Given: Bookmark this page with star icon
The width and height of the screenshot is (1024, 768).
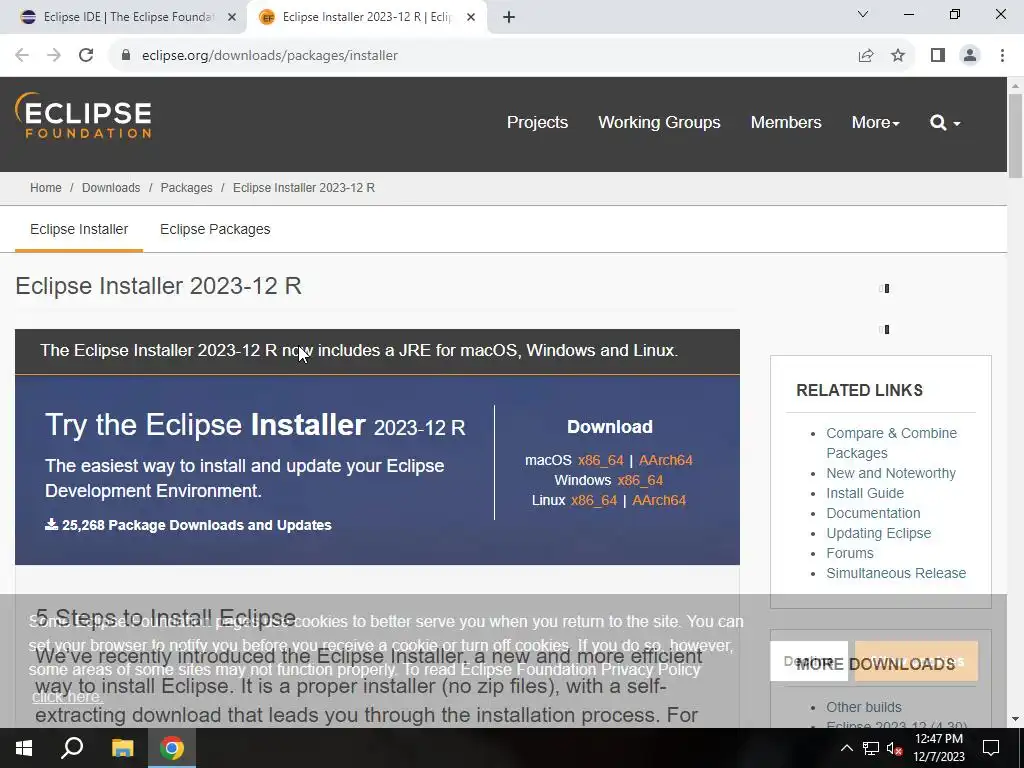Looking at the screenshot, I should [x=898, y=56].
